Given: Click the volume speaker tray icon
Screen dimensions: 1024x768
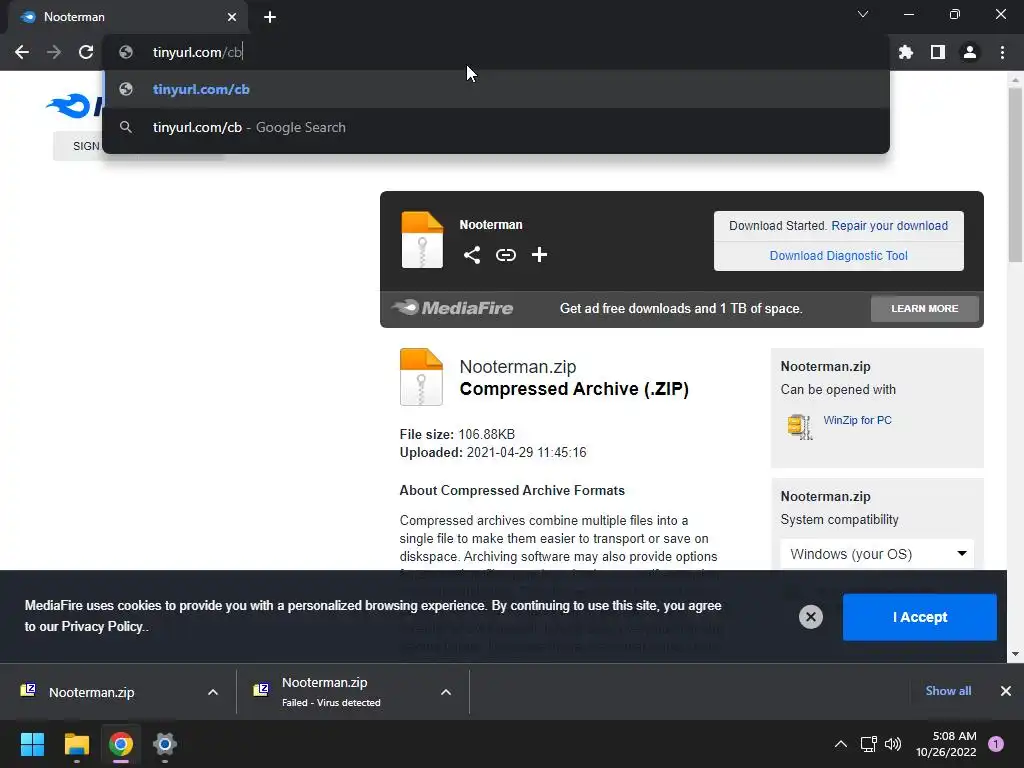Looking at the screenshot, I should [x=893, y=744].
